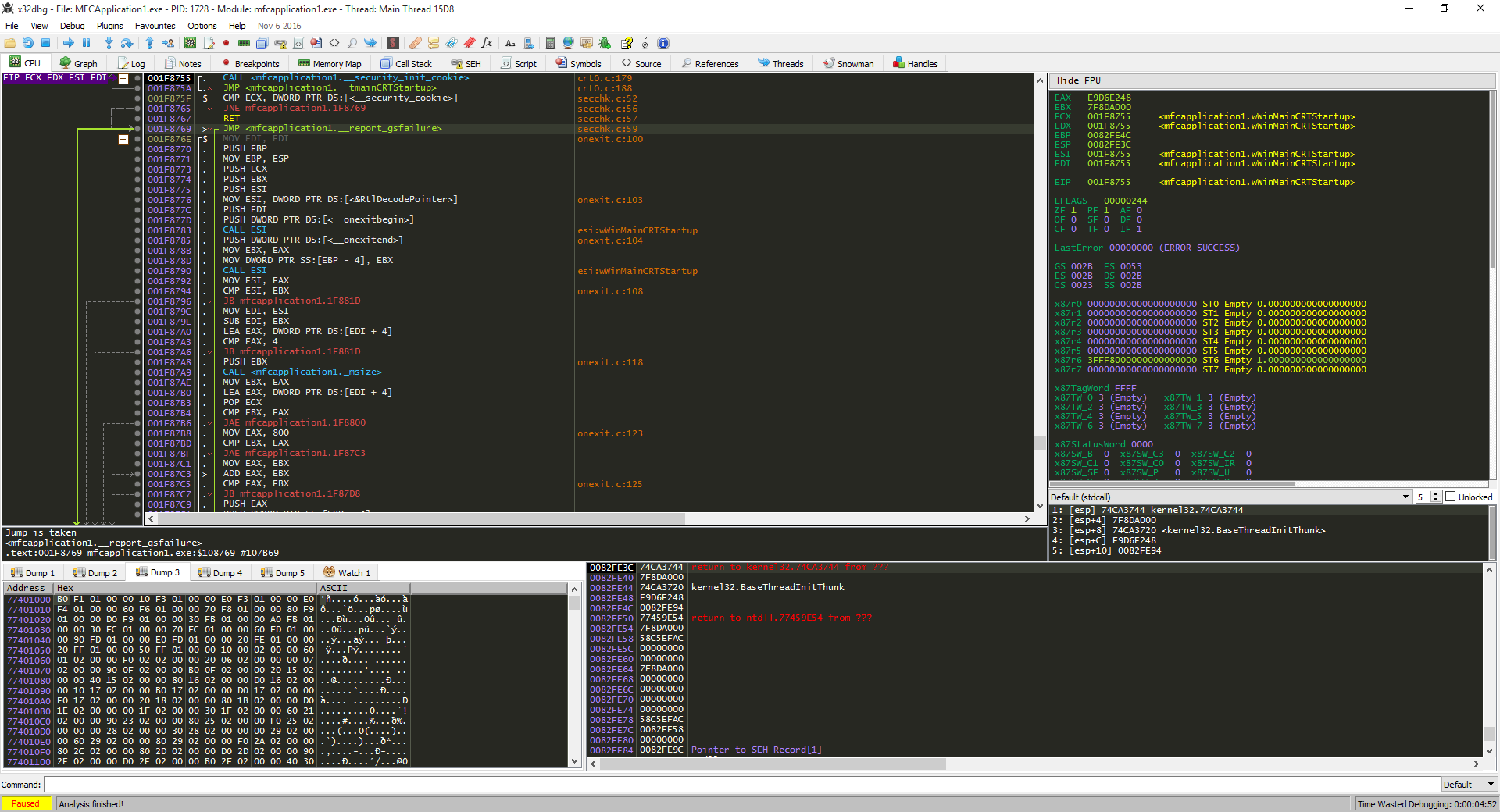The height and width of the screenshot is (812, 1500).
Task: Click the Call Stack toolbar icon
Action: 262,43
